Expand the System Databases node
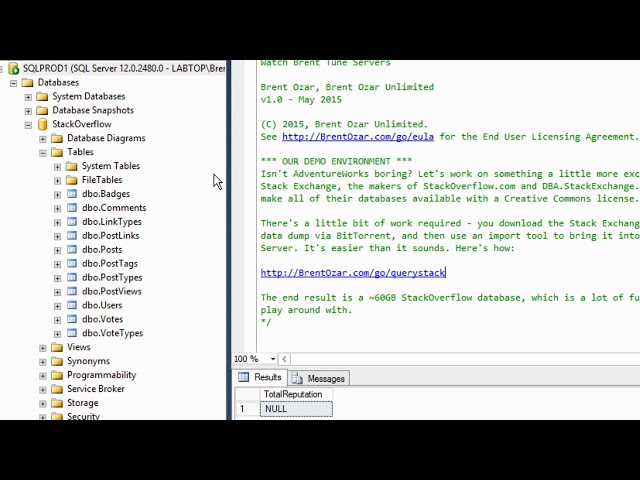Viewport: 640px width, 480px height. [x=28, y=97]
